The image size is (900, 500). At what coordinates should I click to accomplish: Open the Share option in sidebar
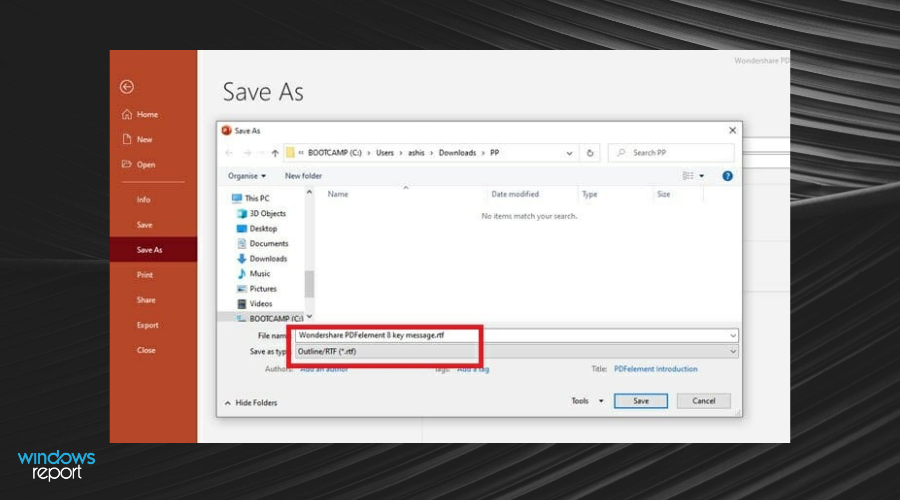[146, 300]
